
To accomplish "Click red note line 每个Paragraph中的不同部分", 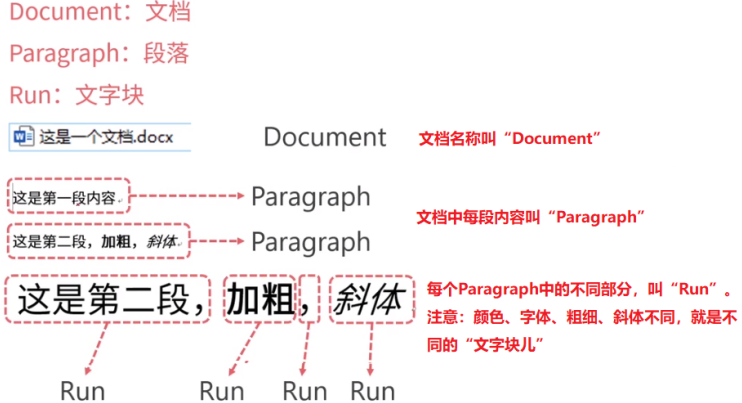I will point(580,289).
